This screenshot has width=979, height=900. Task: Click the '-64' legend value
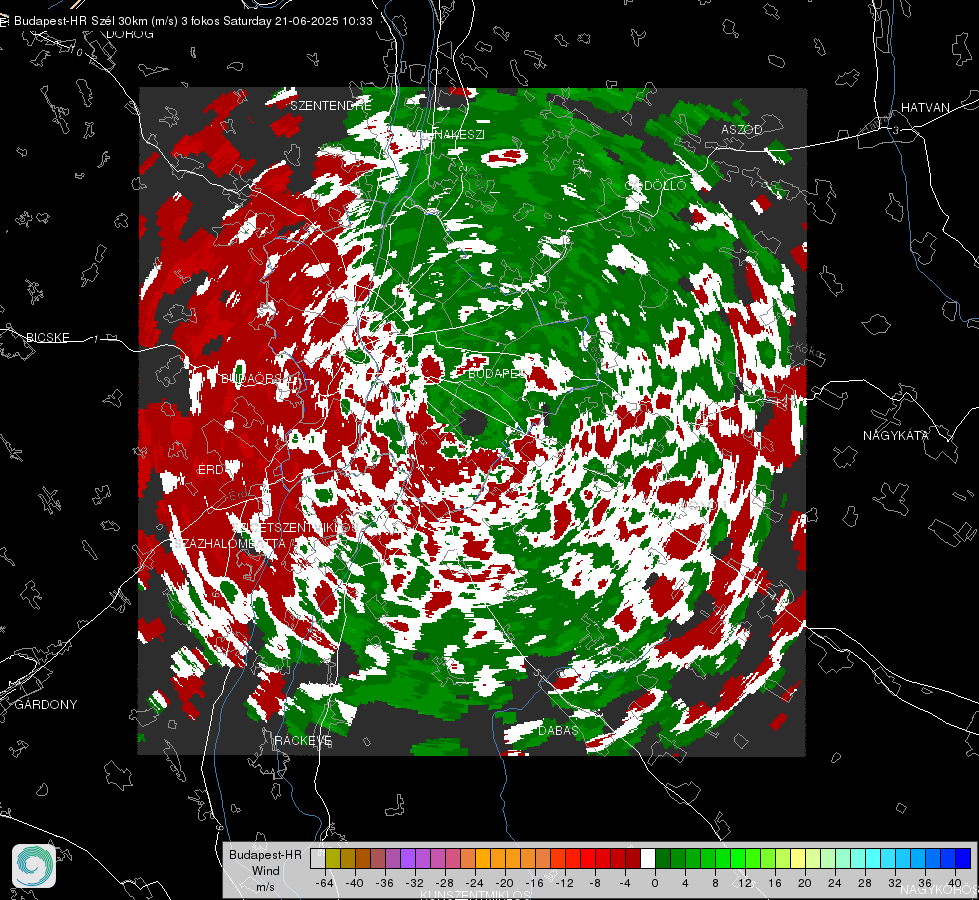324,883
